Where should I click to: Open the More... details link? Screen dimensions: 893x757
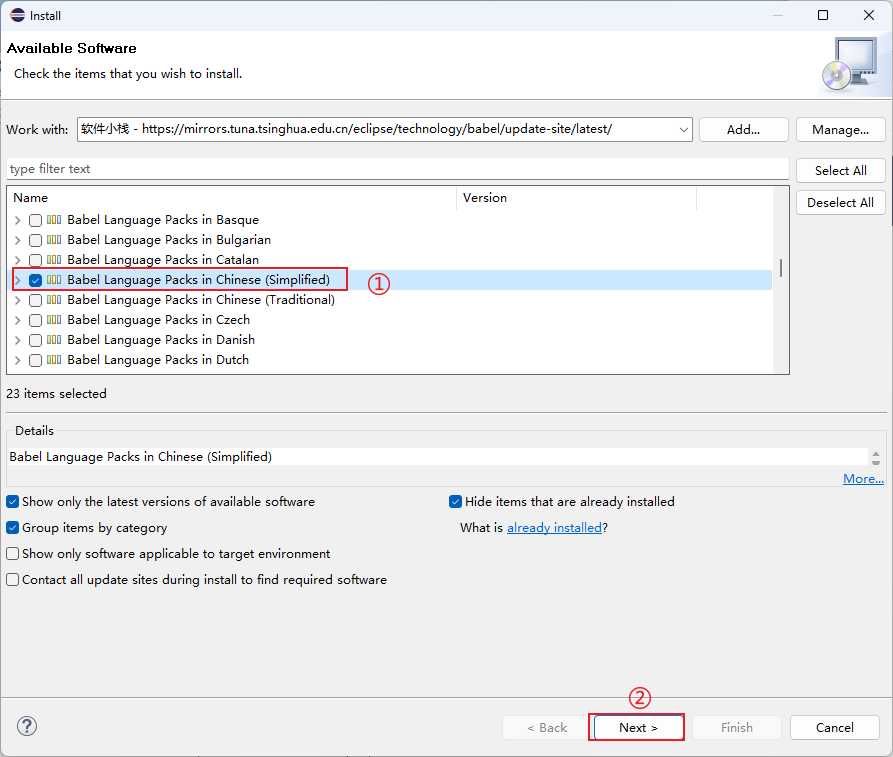(863, 479)
